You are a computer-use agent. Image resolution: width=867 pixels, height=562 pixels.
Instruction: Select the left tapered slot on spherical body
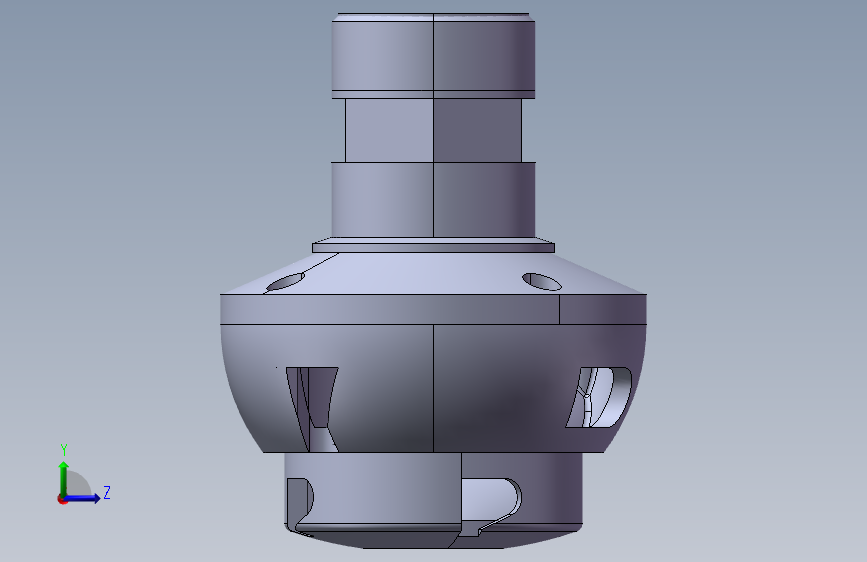[312, 409]
